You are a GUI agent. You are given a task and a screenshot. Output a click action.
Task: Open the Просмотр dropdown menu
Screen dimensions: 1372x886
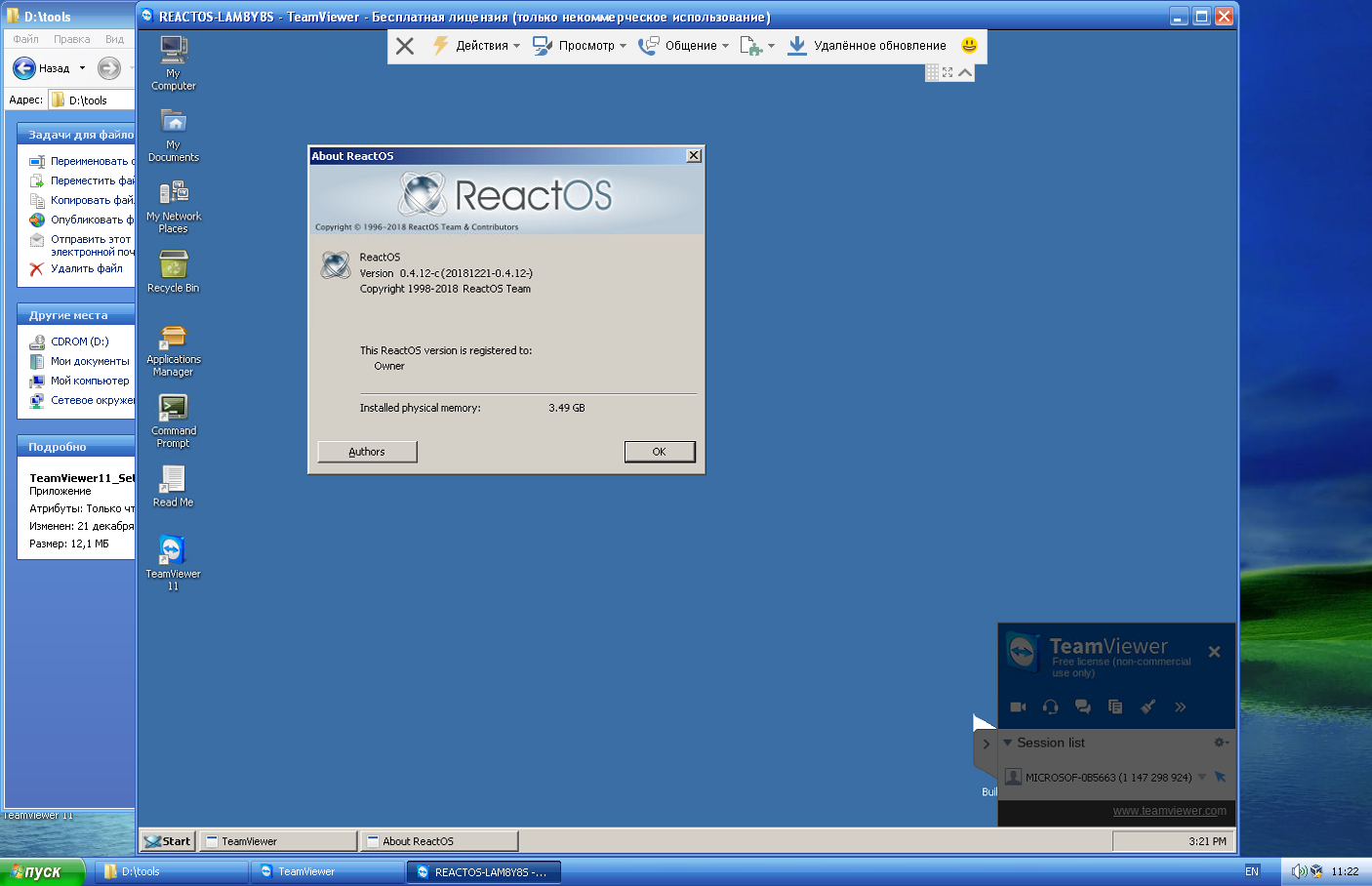point(579,46)
